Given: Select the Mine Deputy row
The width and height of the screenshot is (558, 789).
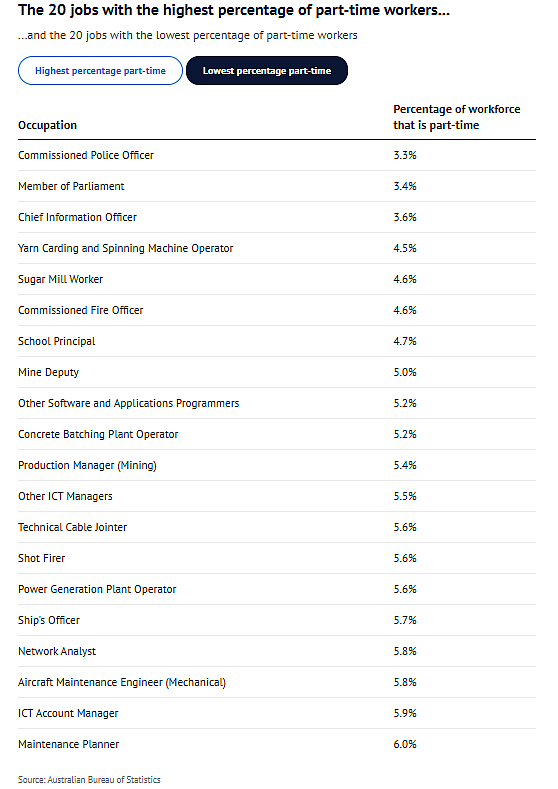Looking at the screenshot, I should pyautogui.click(x=277, y=372).
